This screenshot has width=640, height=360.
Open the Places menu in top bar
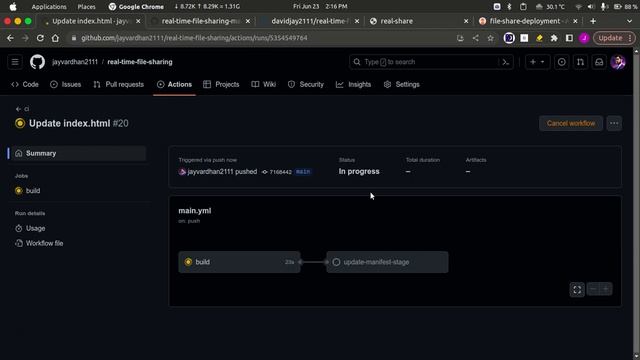[87, 7]
